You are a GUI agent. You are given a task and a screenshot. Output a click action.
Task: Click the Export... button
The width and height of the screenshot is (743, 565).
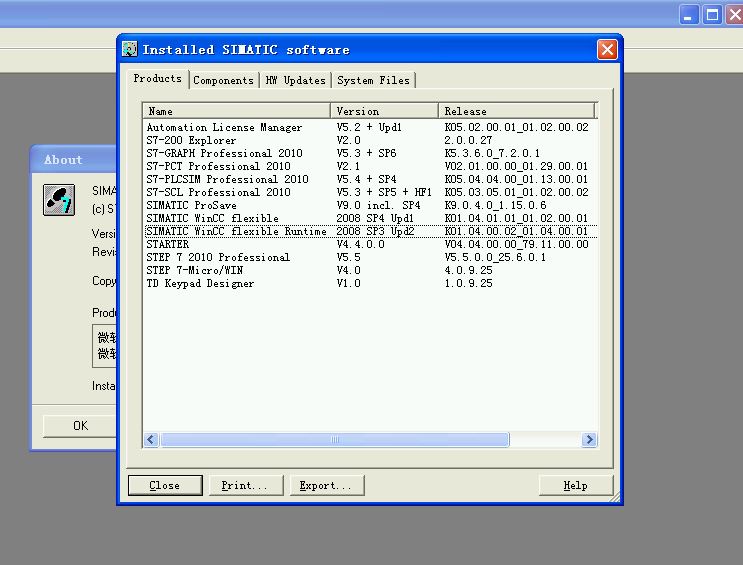327,485
